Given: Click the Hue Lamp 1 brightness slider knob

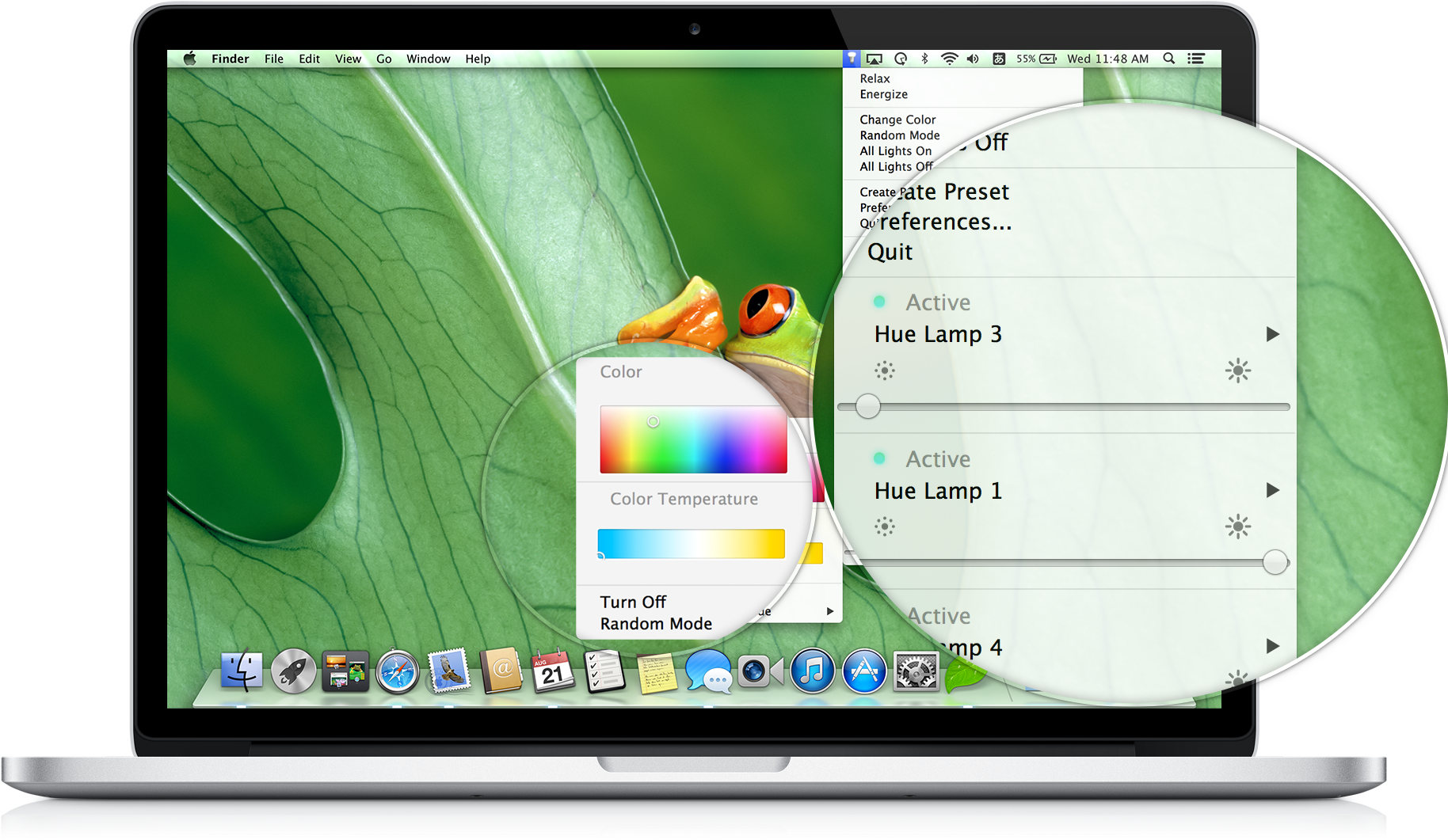Looking at the screenshot, I should click(1275, 562).
